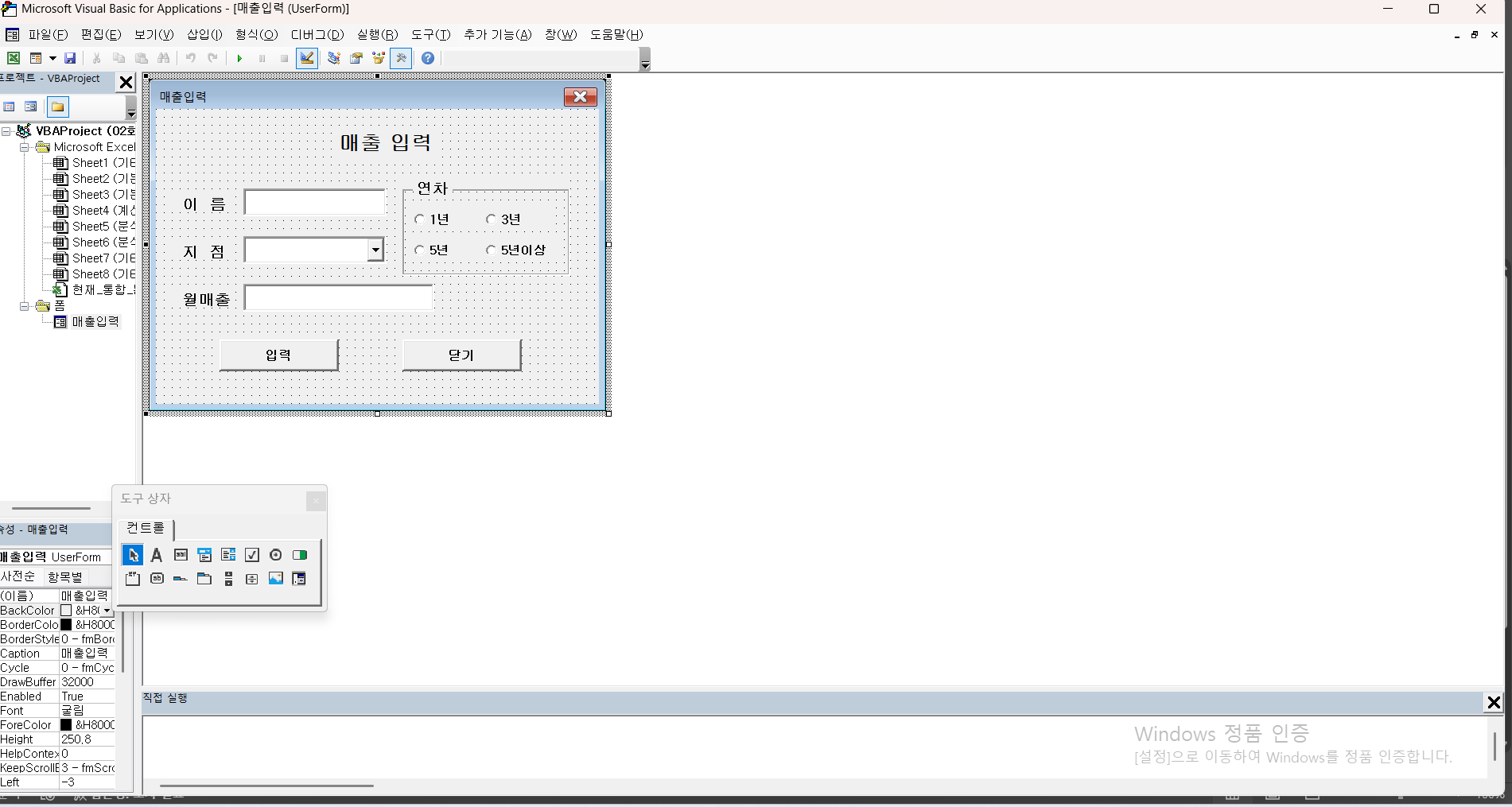Click the BackColor white color swatch
Viewport: 1512px width, 807px height.
click(67, 611)
